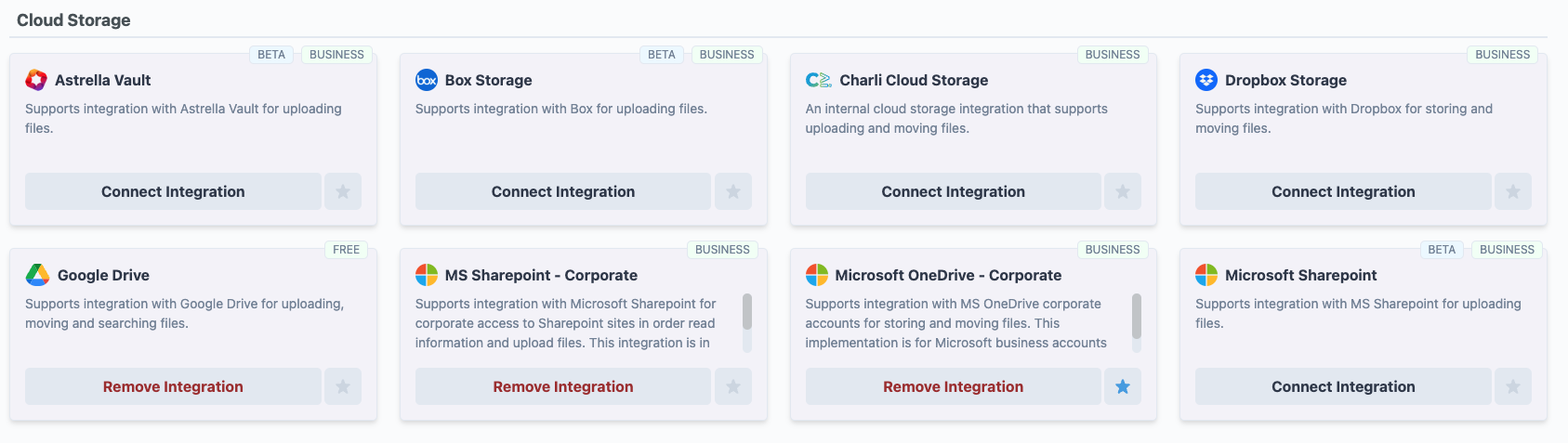The image size is (1568, 443).
Task: Click the Astrella Vault description text
Action: pyautogui.click(x=183, y=118)
